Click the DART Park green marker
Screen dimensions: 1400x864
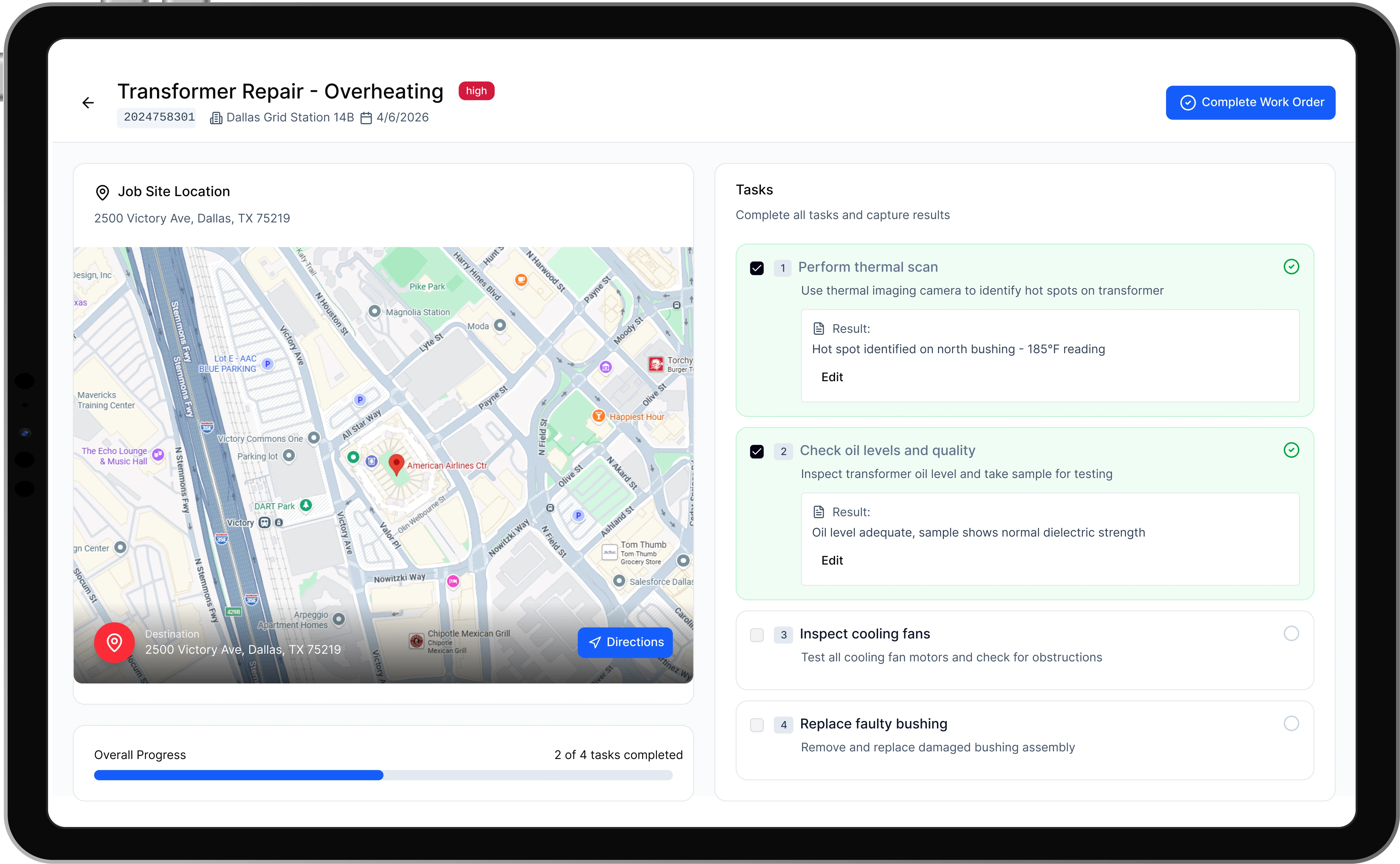pyautogui.click(x=306, y=505)
